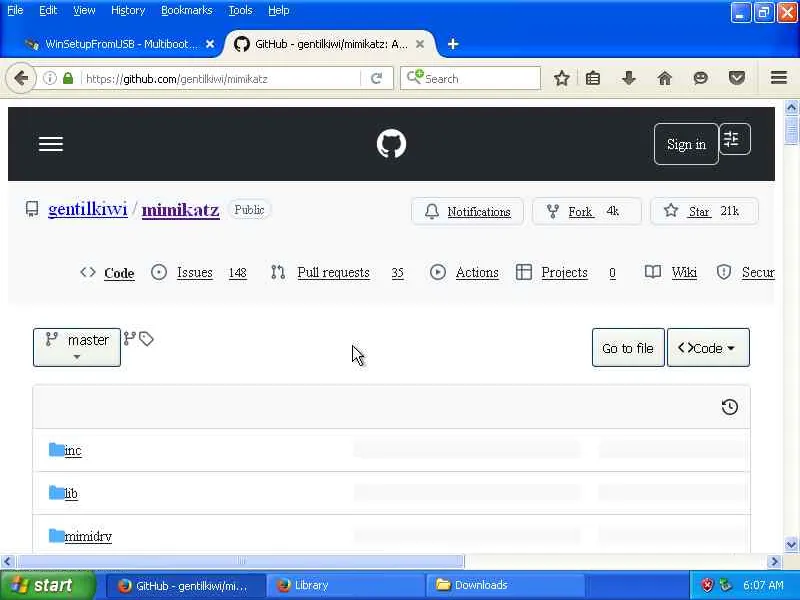Bookmark this page with the star icon
This screenshot has height=600, width=800.
(x=562, y=78)
